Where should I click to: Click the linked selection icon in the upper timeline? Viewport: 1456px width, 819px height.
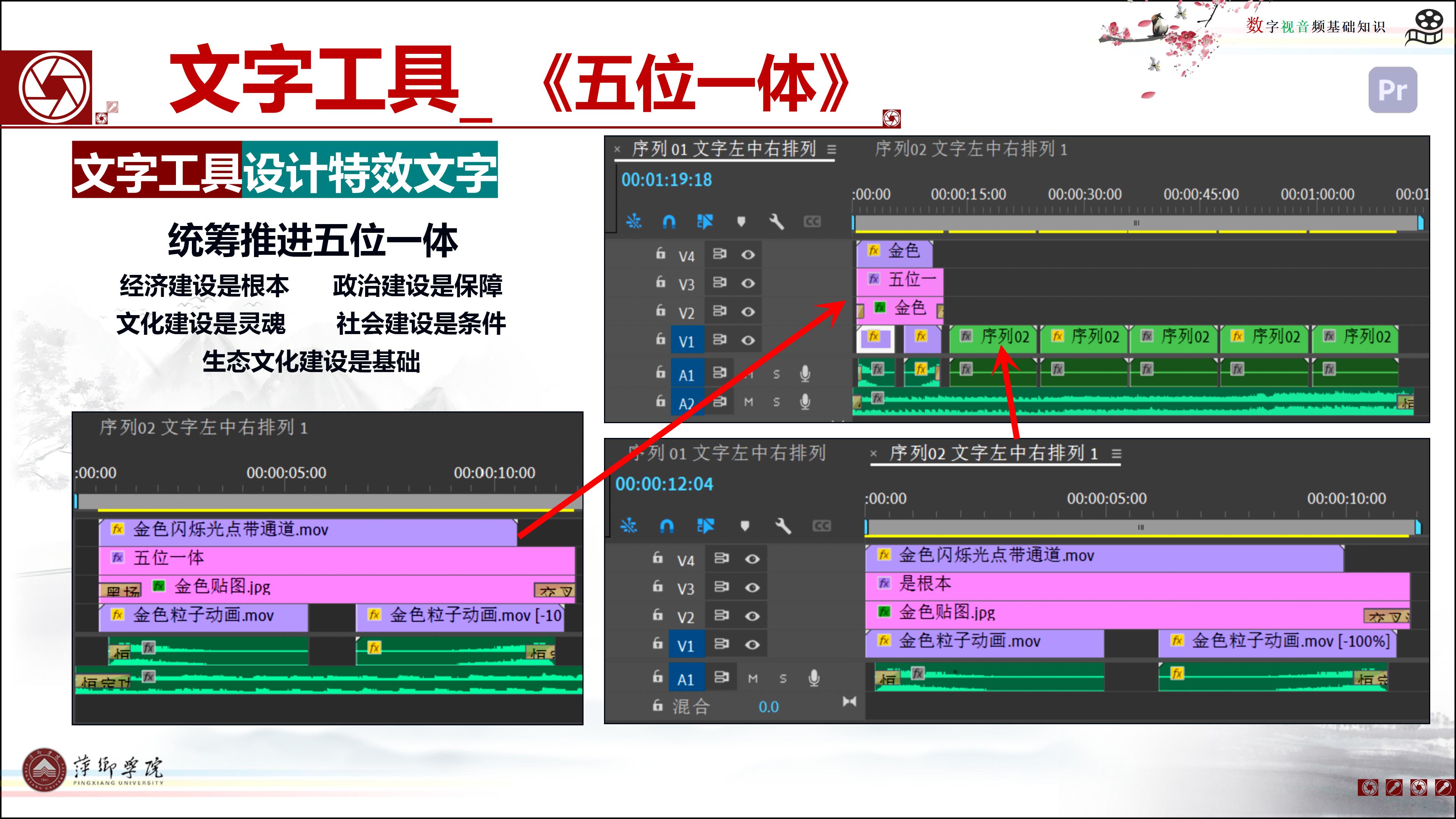pos(705,221)
